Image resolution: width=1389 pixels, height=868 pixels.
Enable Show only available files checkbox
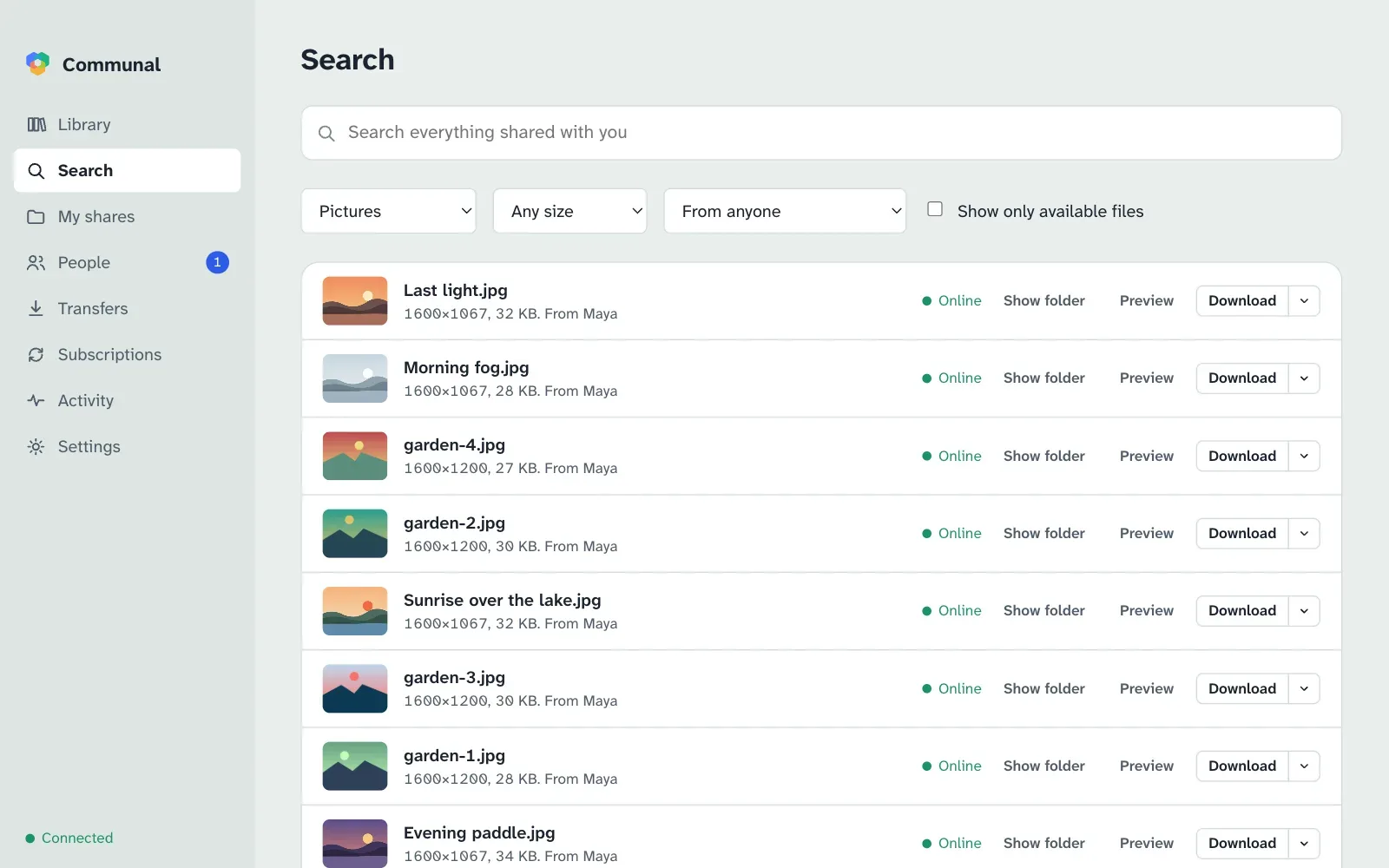935,209
